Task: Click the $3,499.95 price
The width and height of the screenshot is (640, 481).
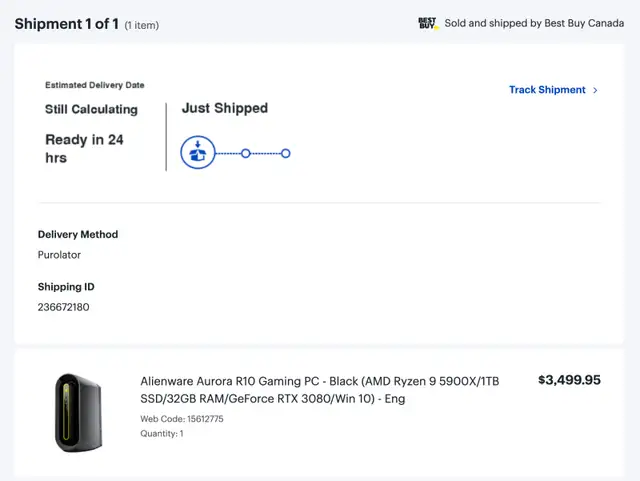Action: (x=569, y=380)
